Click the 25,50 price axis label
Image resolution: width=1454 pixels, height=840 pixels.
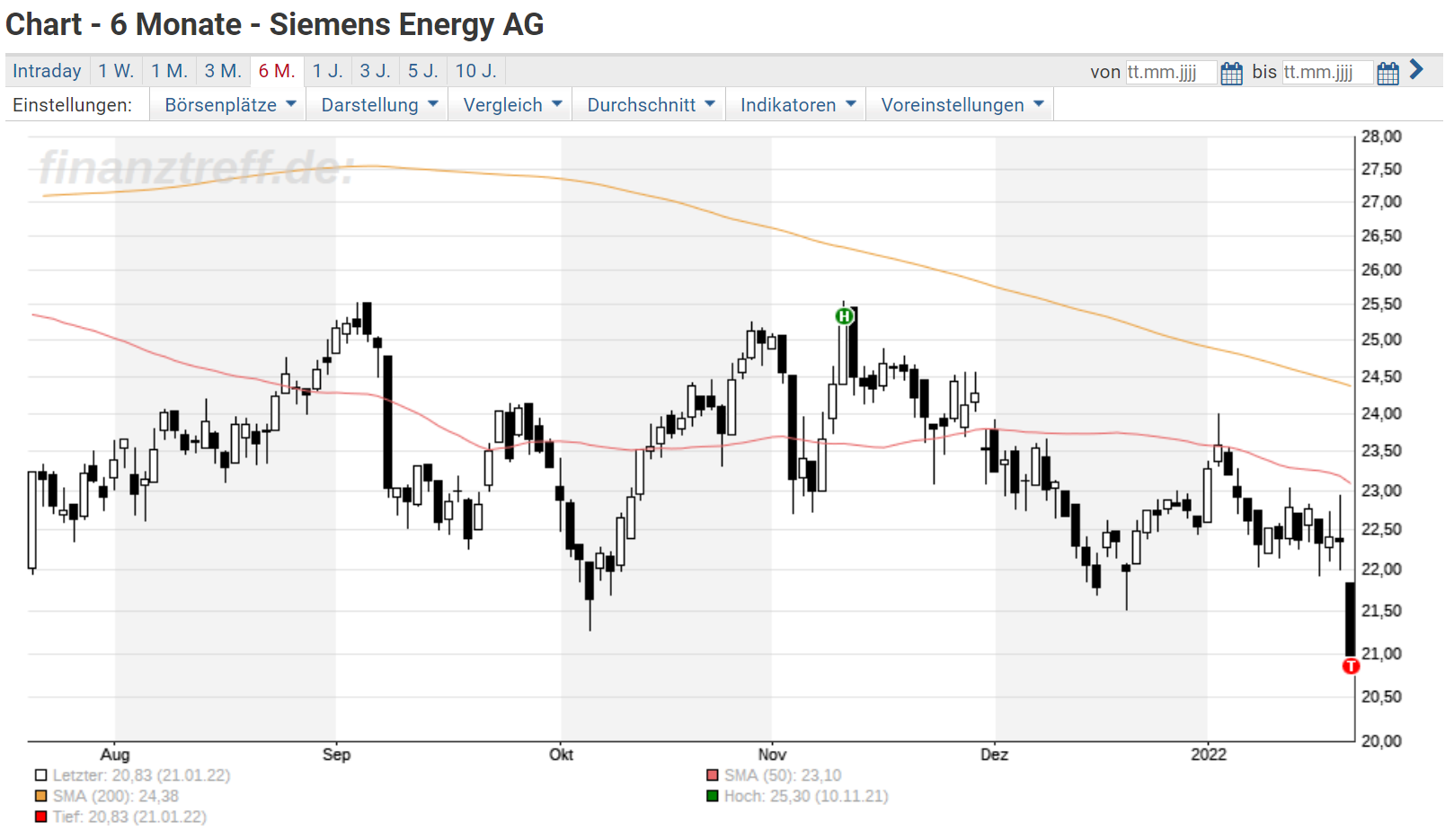(x=1381, y=305)
